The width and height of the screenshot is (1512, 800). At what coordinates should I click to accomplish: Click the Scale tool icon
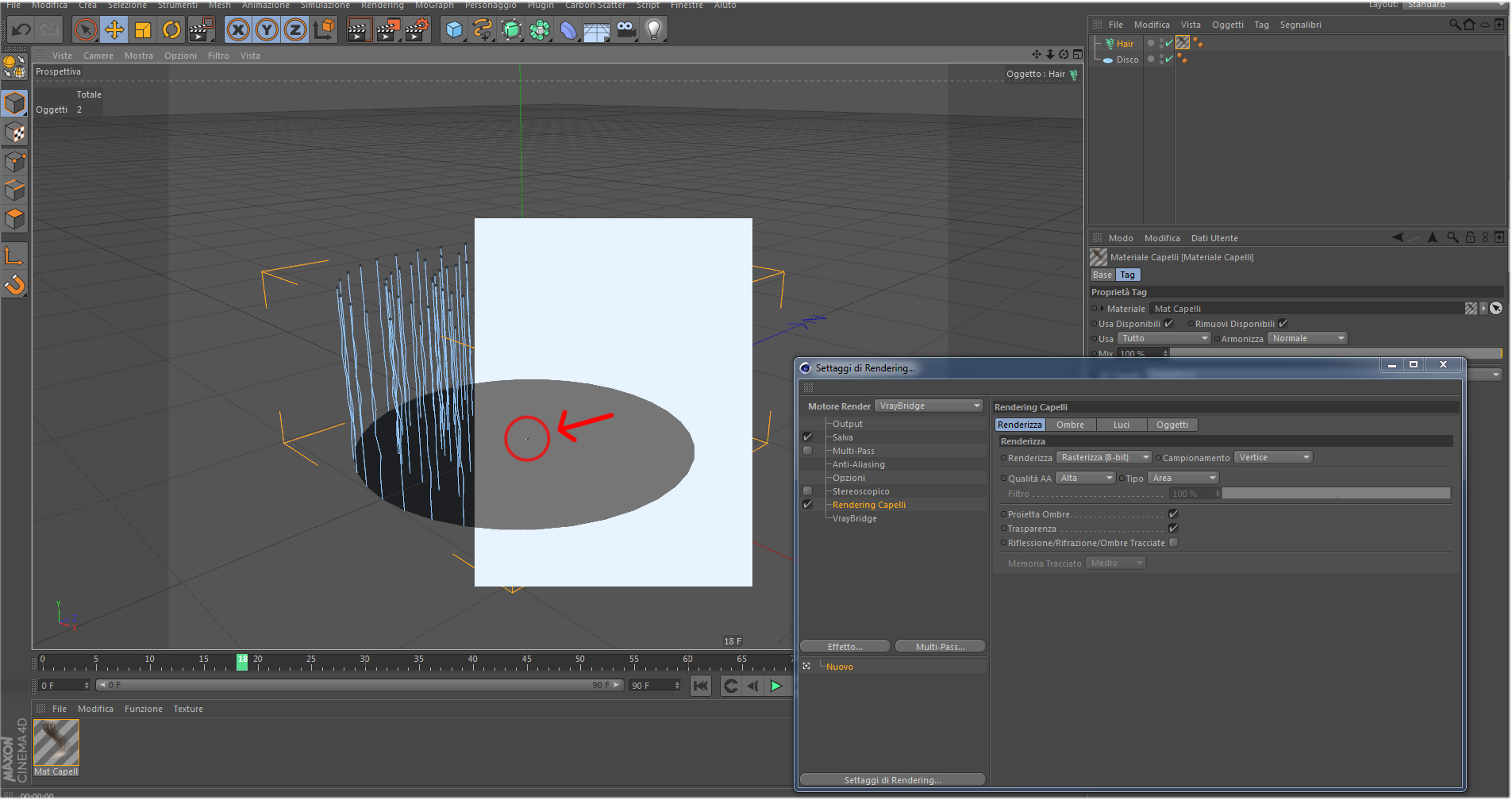pos(143,30)
